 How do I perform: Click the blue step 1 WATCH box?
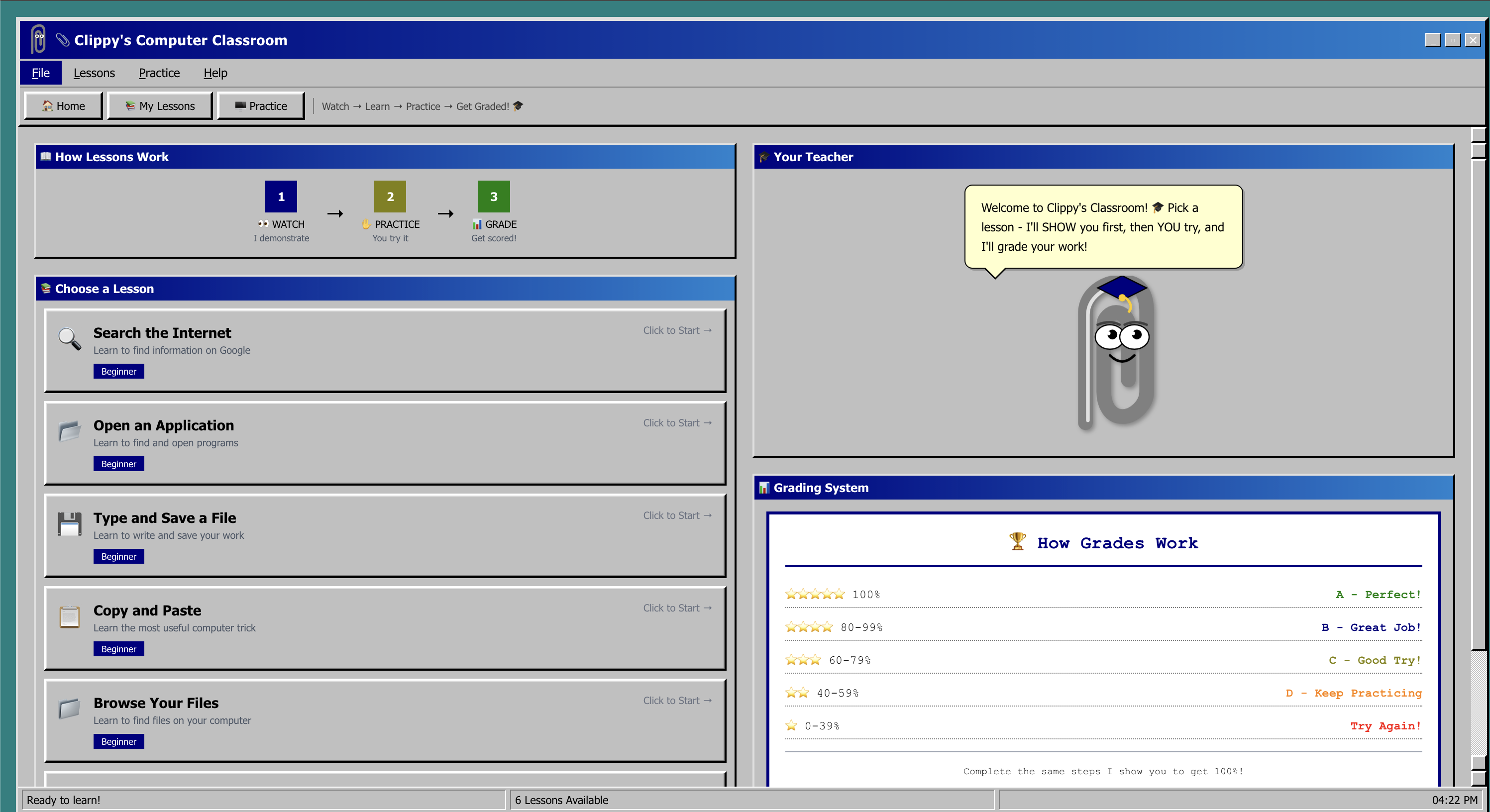pyautogui.click(x=281, y=197)
